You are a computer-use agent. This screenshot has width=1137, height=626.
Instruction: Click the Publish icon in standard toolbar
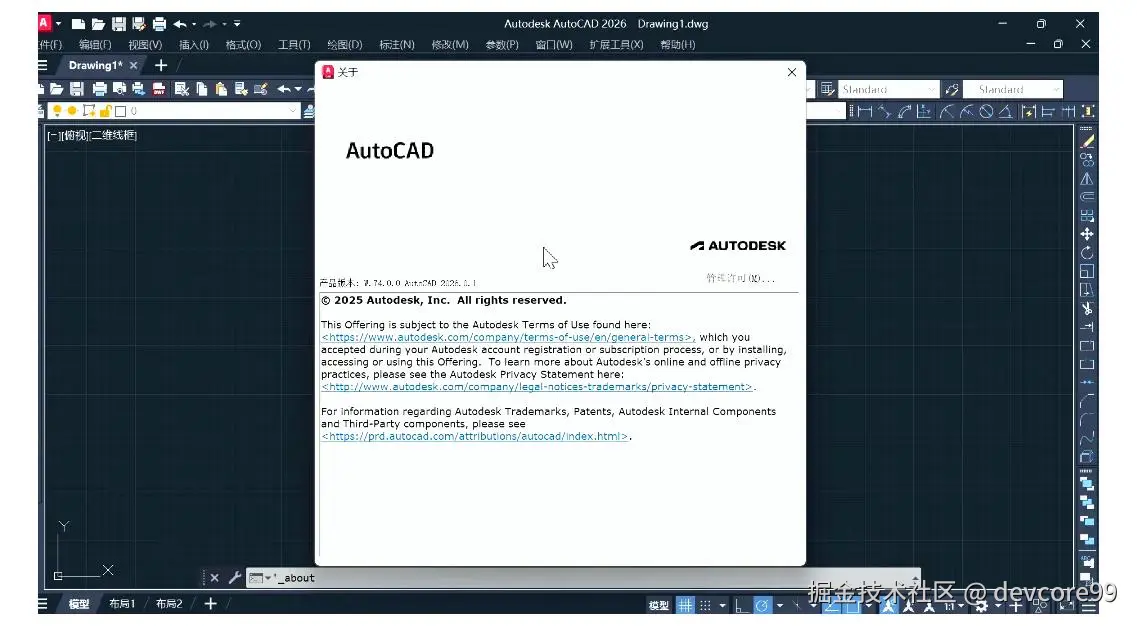[138, 89]
